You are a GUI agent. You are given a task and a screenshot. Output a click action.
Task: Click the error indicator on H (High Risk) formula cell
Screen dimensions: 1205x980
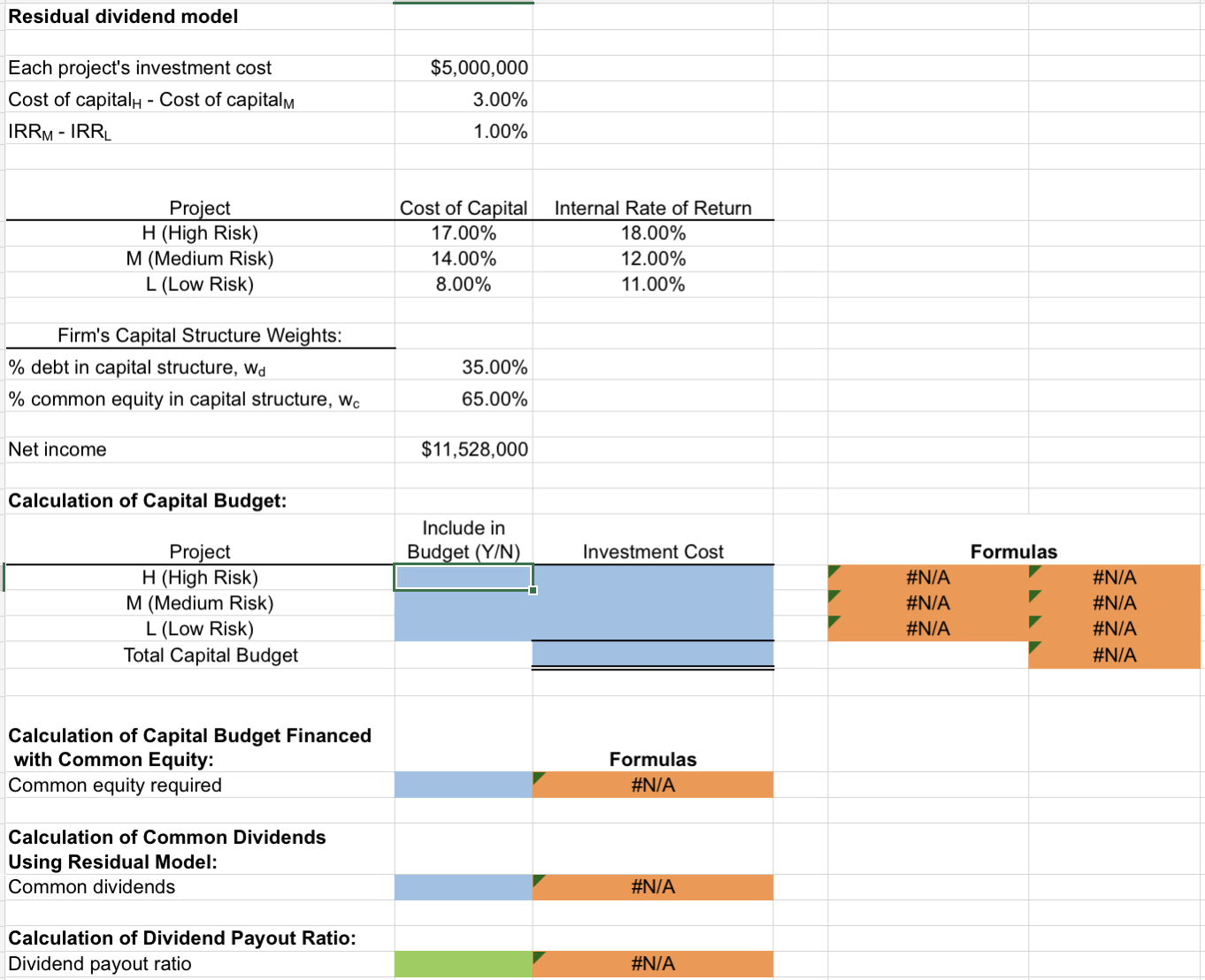coord(833,571)
